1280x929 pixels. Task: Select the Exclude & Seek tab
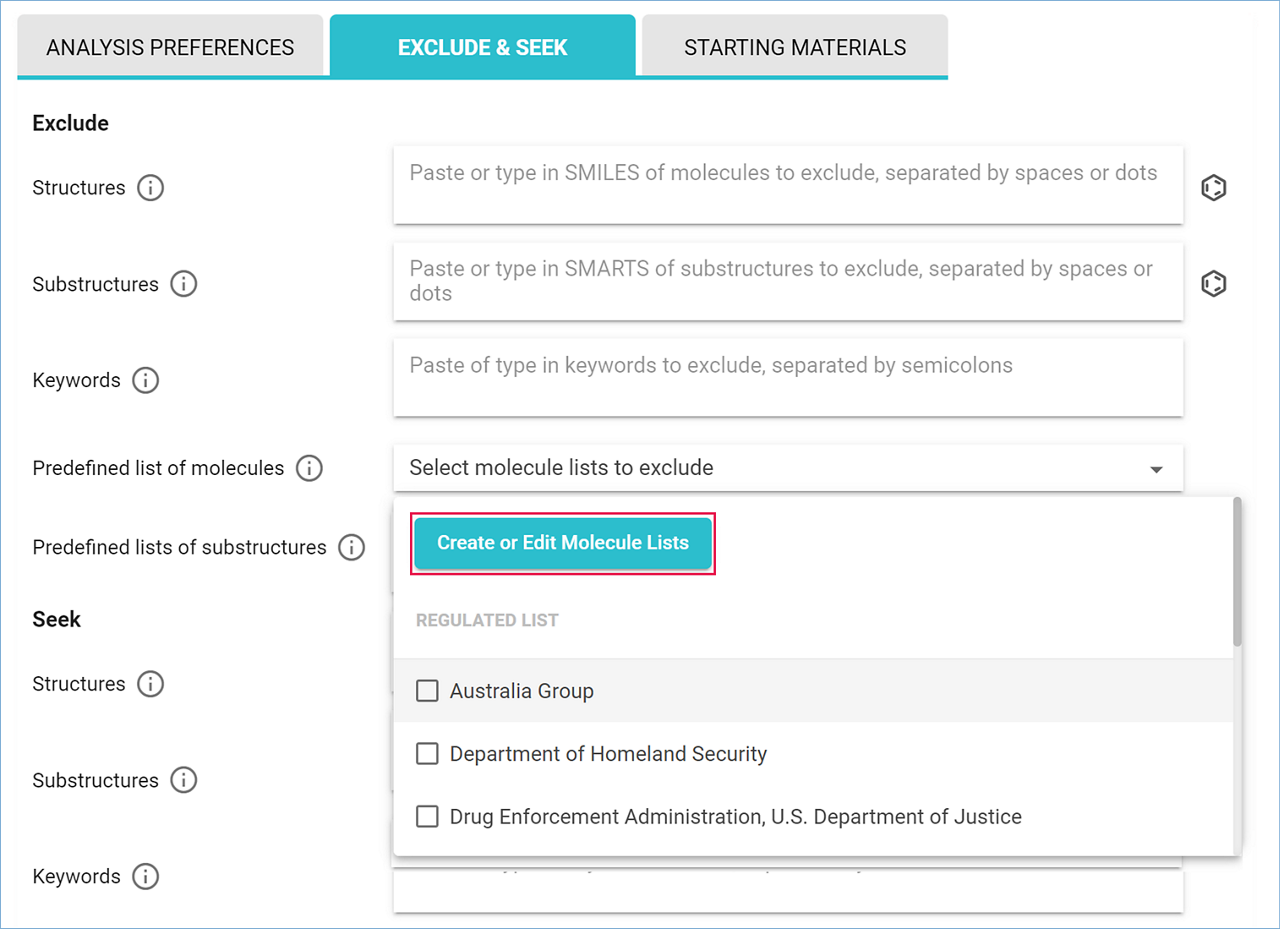pyautogui.click(x=482, y=47)
